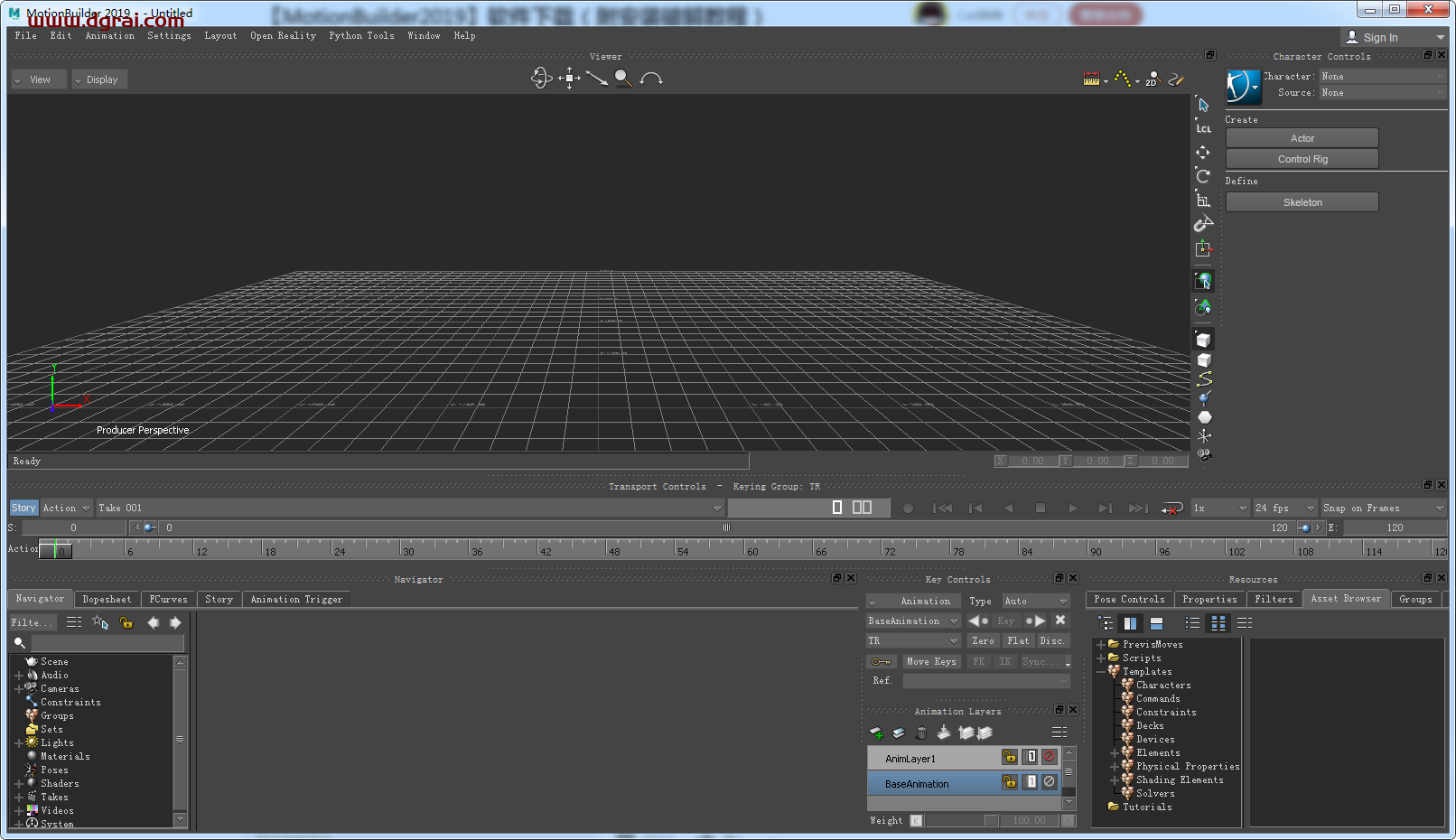Click the Flat button in Key Controls
This screenshot has width=1456, height=840.
pyautogui.click(x=1018, y=641)
